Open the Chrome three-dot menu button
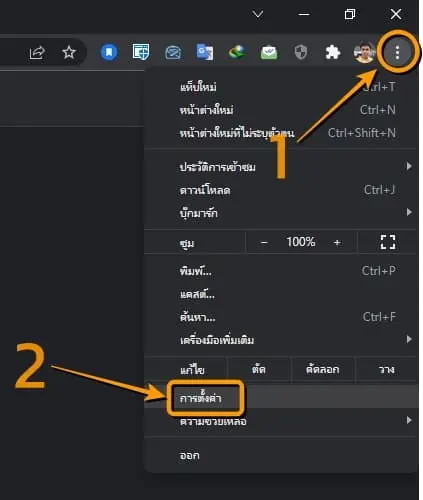The height and width of the screenshot is (500, 423). pyautogui.click(x=397, y=52)
